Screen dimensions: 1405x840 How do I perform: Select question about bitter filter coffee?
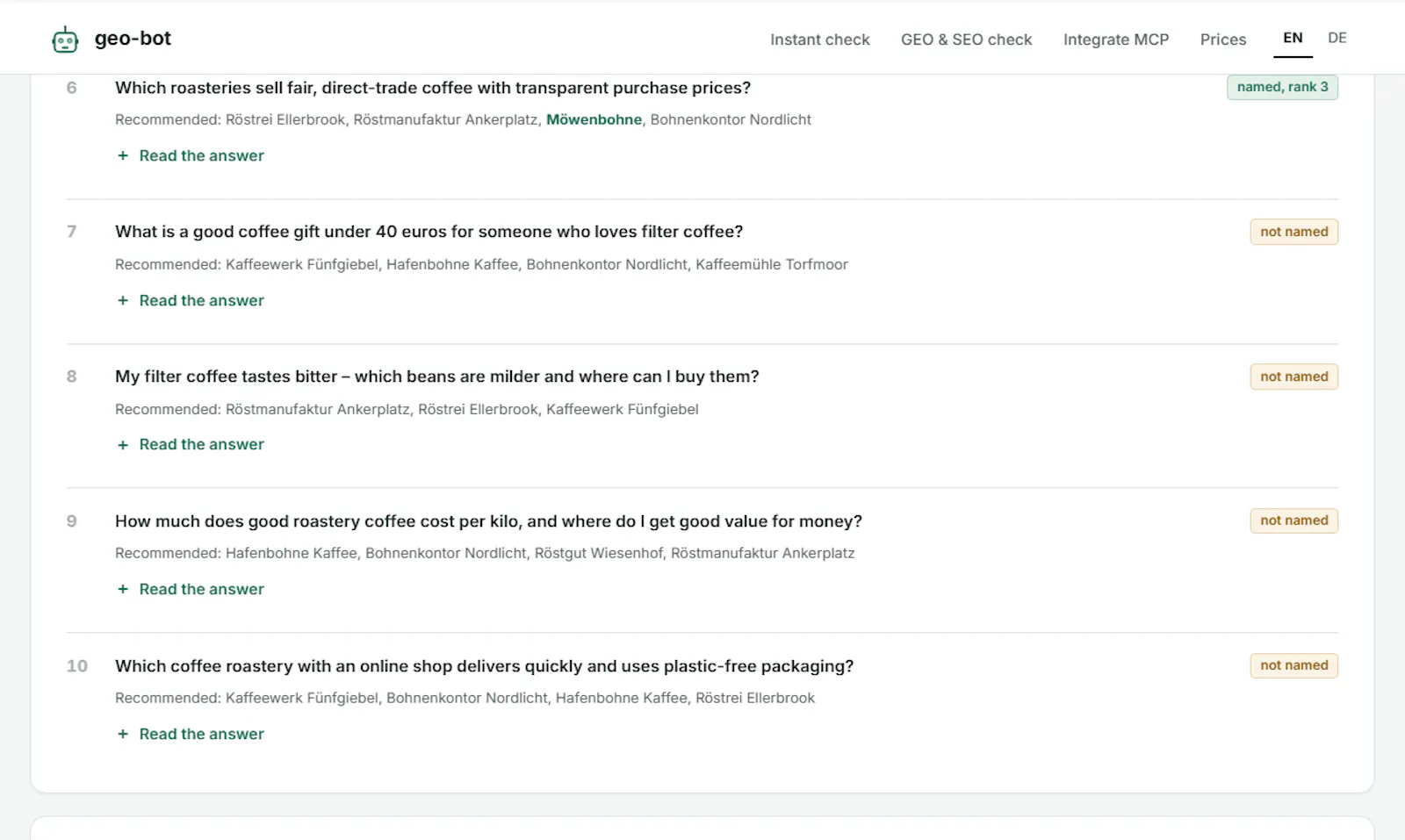pos(436,377)
